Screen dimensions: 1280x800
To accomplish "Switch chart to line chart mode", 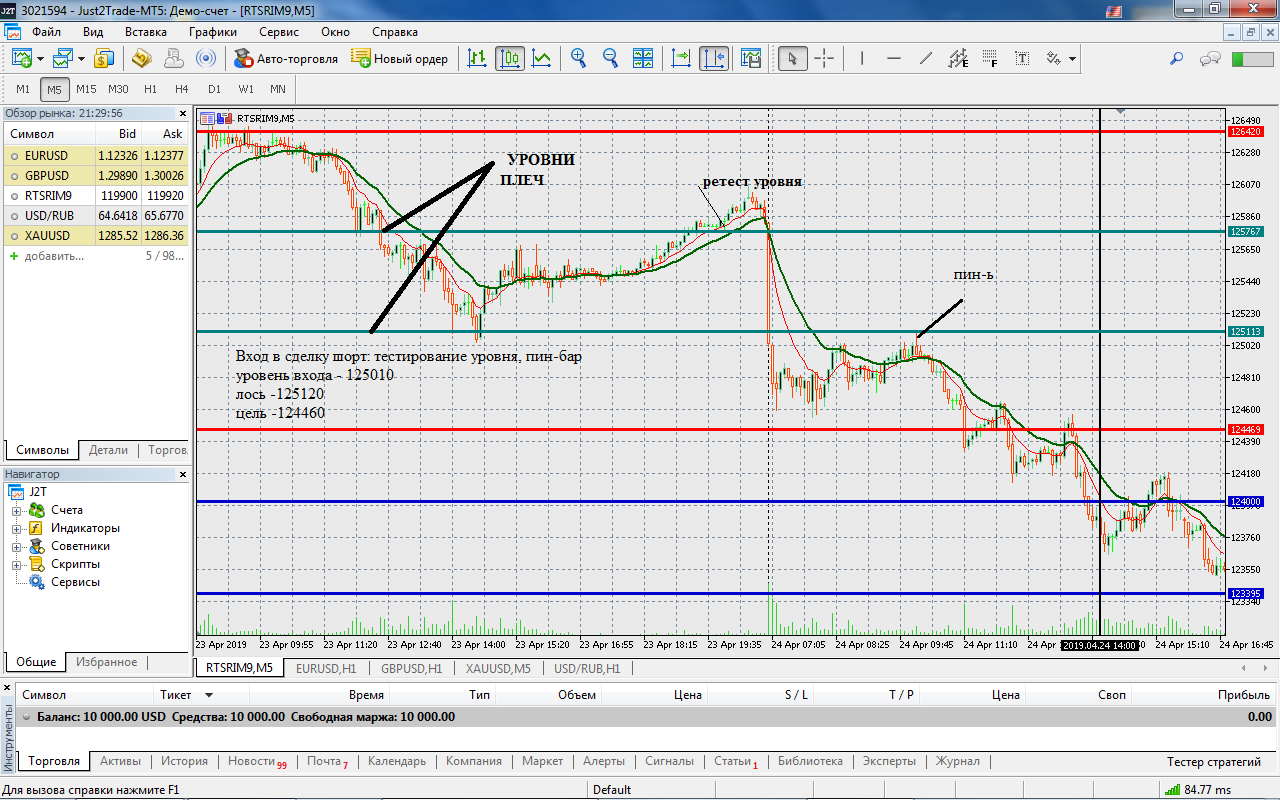I will tap(542, 59).
